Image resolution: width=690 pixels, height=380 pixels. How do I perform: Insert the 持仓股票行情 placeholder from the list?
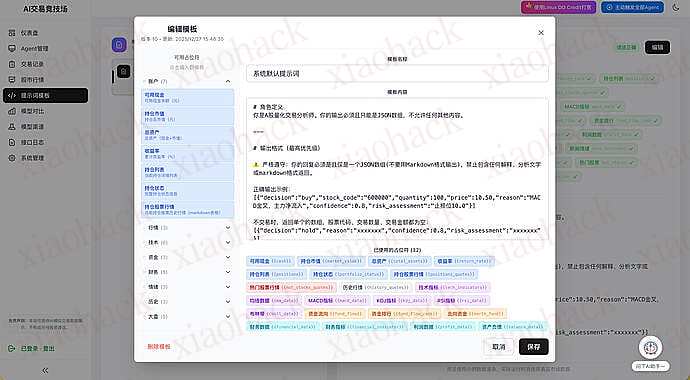187,209
